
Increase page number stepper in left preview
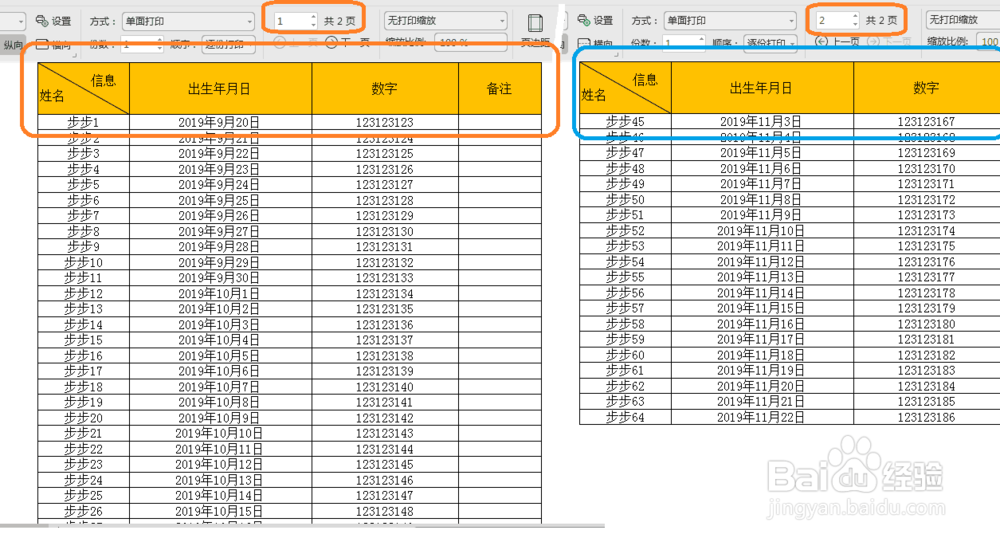click(313, 17)
